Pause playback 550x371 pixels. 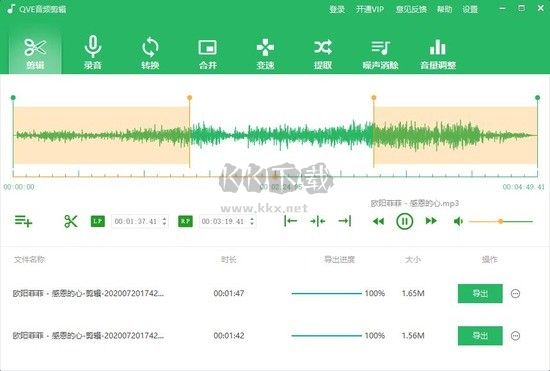click(404, 221)
